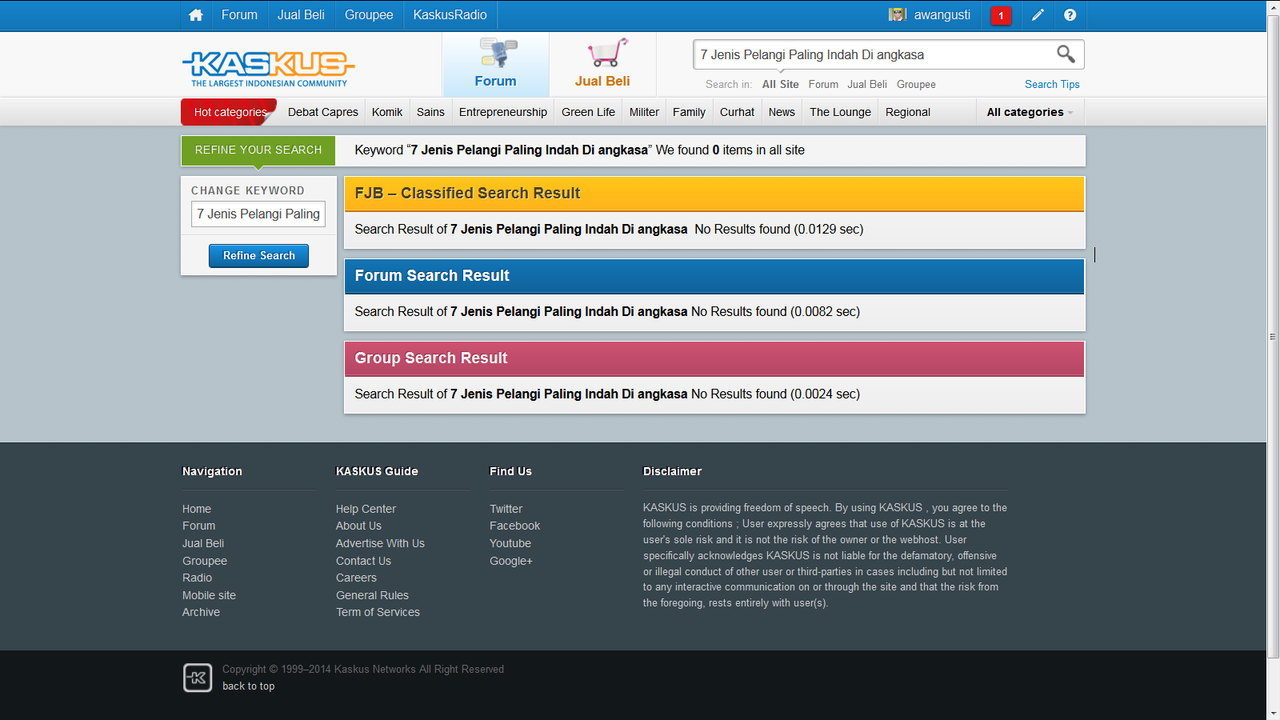Screen dimensions: 1280x720
Task: Open the footer Home link
Action: [x=197, y=509]
